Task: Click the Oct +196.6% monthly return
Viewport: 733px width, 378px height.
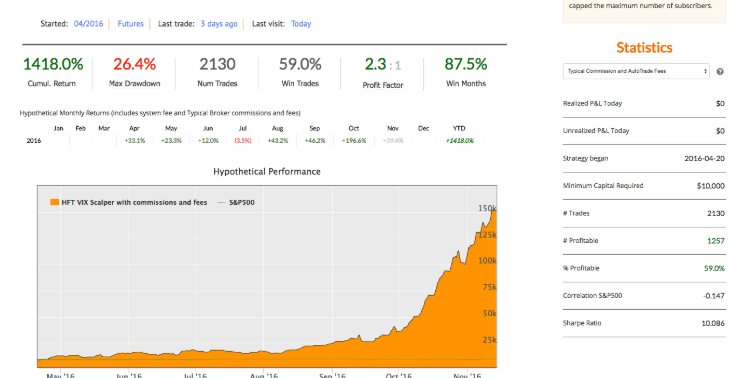Action: pos(354,141)
